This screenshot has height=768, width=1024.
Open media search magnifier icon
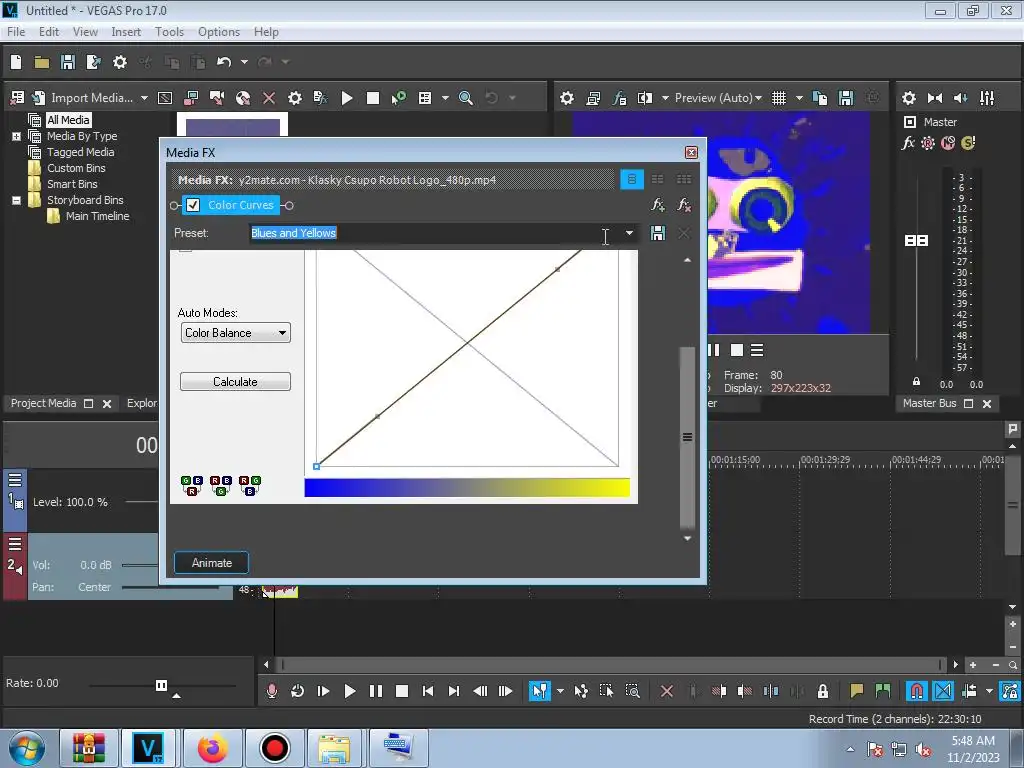point(466,98)
